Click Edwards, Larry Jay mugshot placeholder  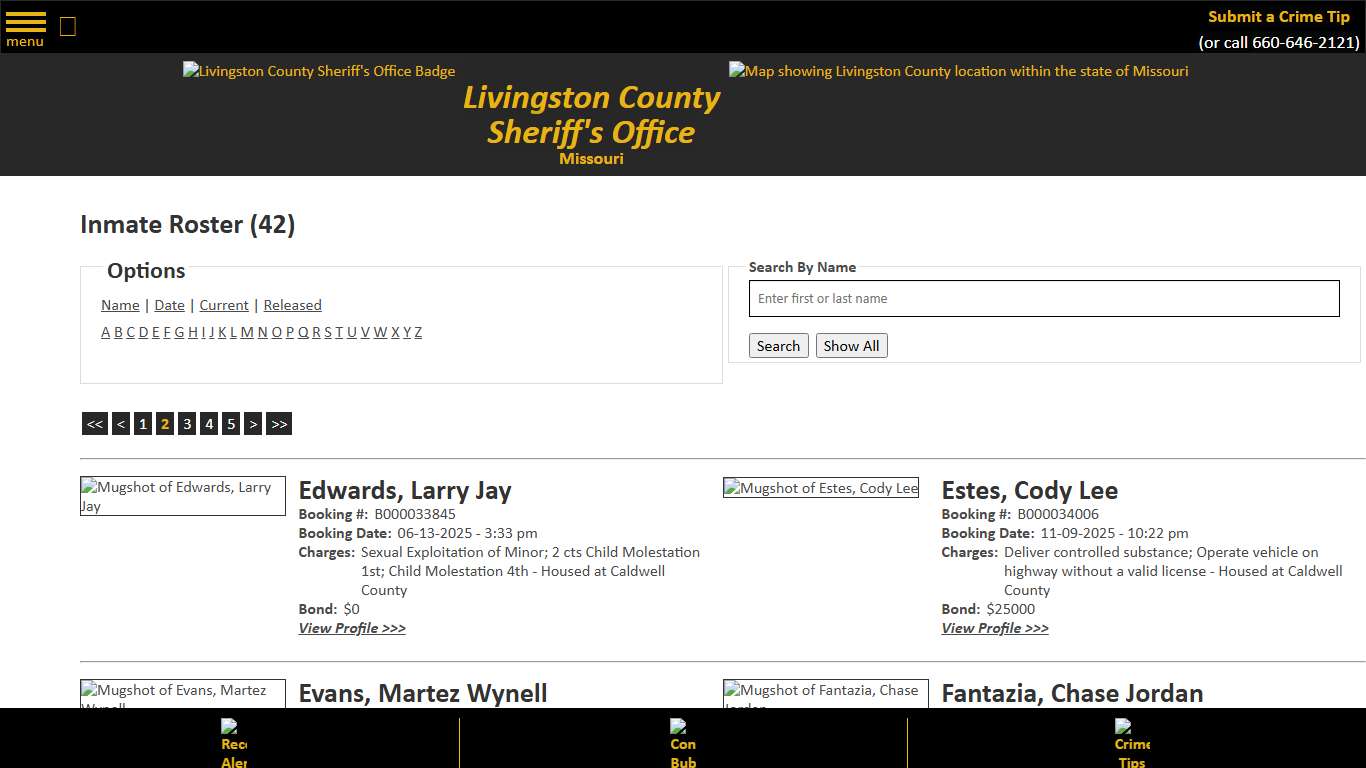(182, 495)
